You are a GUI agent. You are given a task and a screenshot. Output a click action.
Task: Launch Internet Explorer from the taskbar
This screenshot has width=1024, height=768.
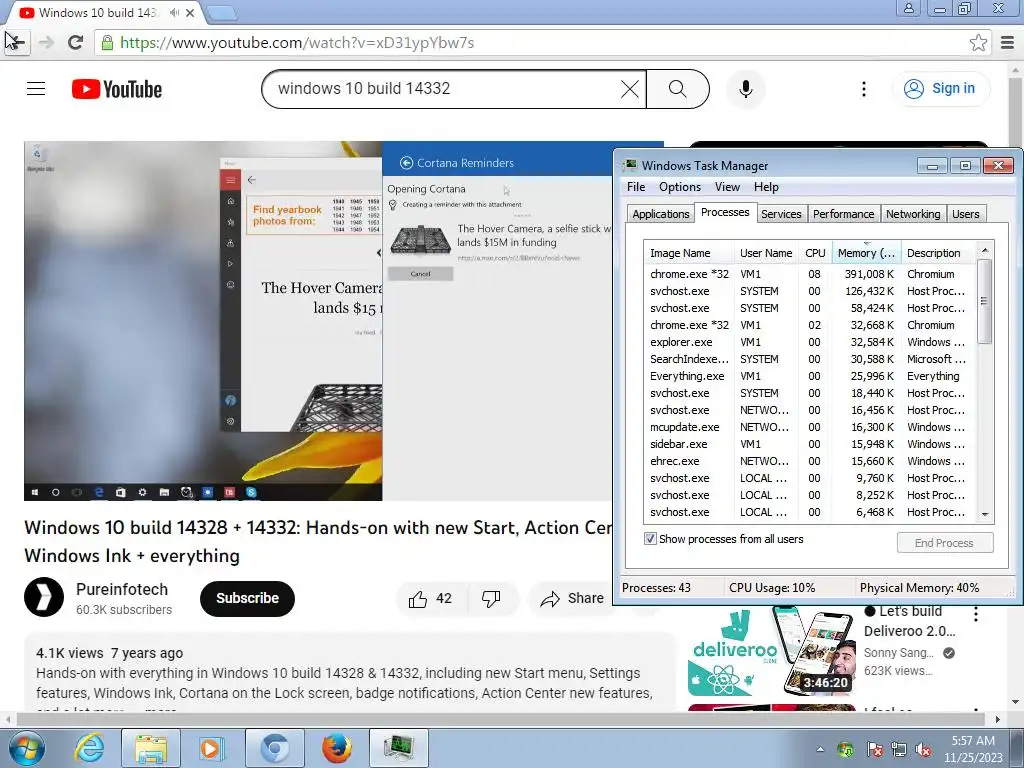point(89,748)
